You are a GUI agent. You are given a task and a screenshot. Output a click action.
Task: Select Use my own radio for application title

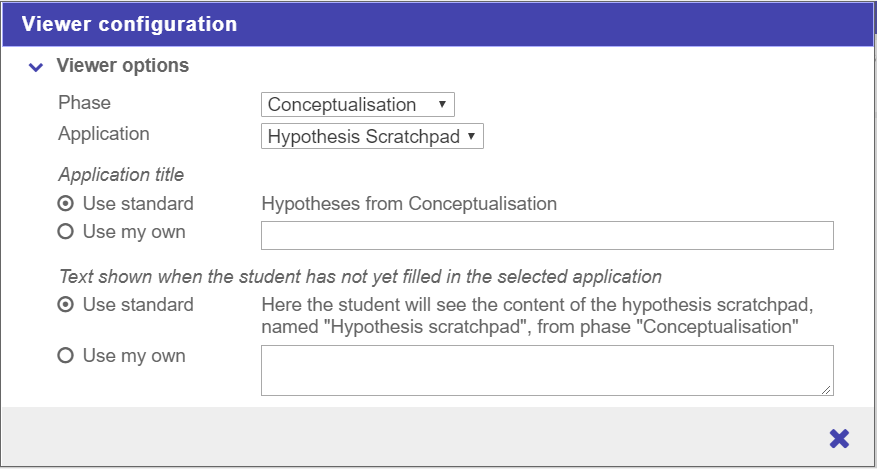tap(66, 232)
